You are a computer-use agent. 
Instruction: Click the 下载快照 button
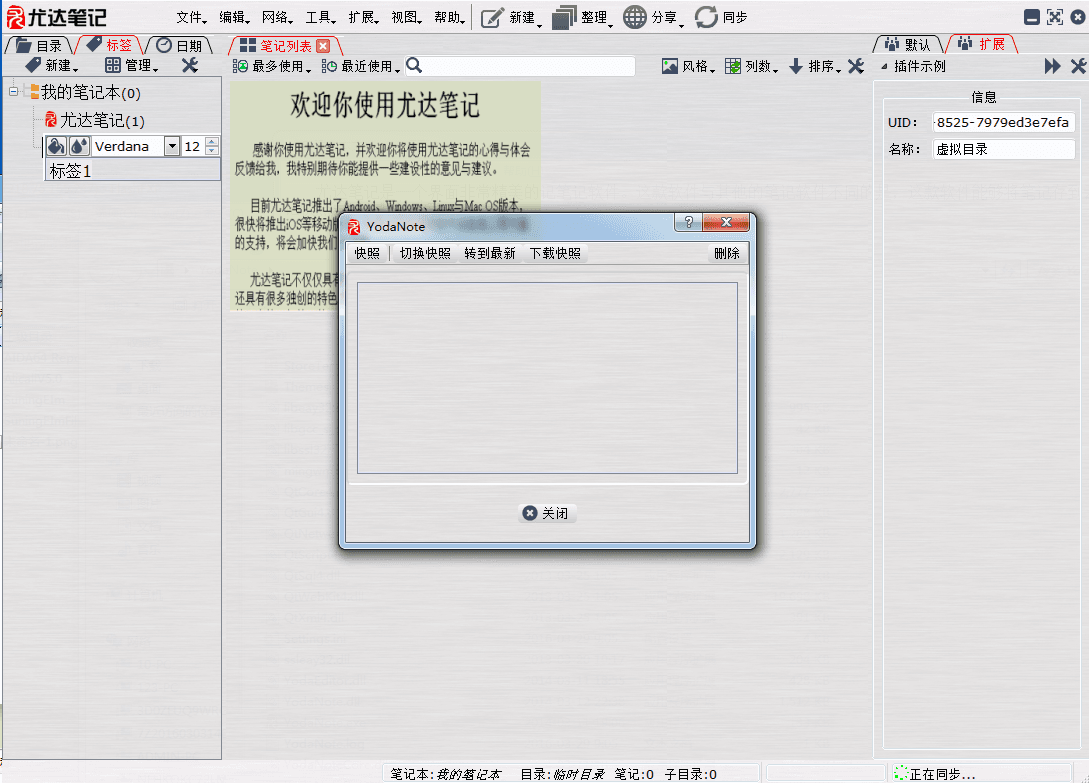(x=555, y=254)
